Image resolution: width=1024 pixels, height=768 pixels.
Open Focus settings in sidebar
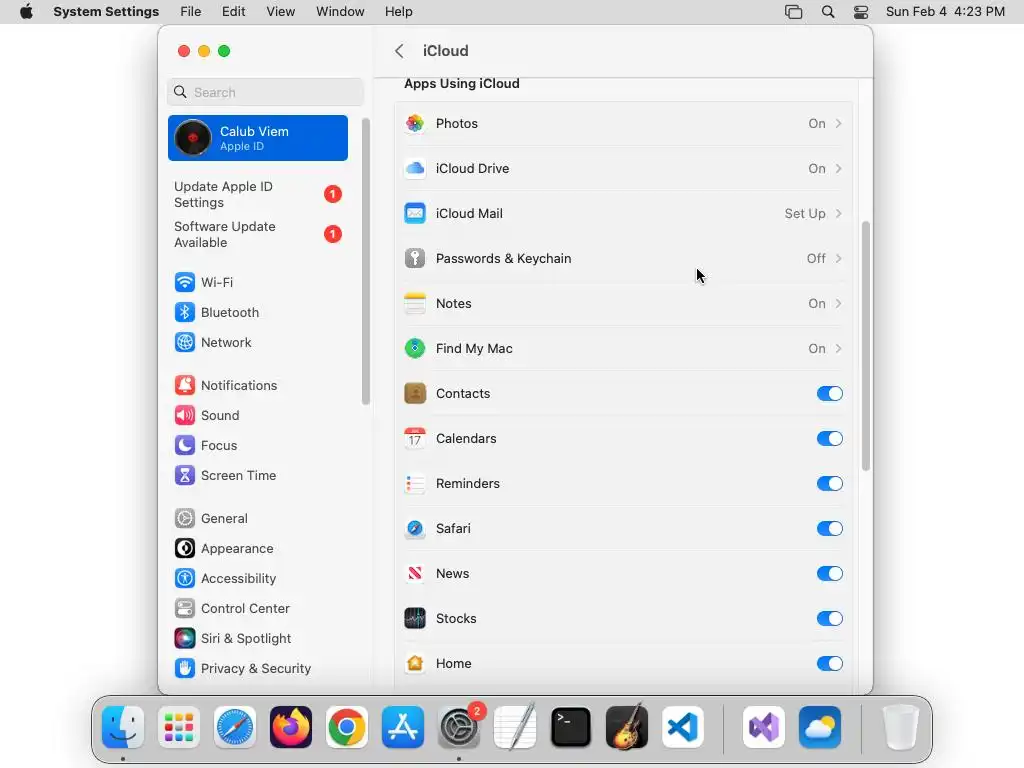258,445
